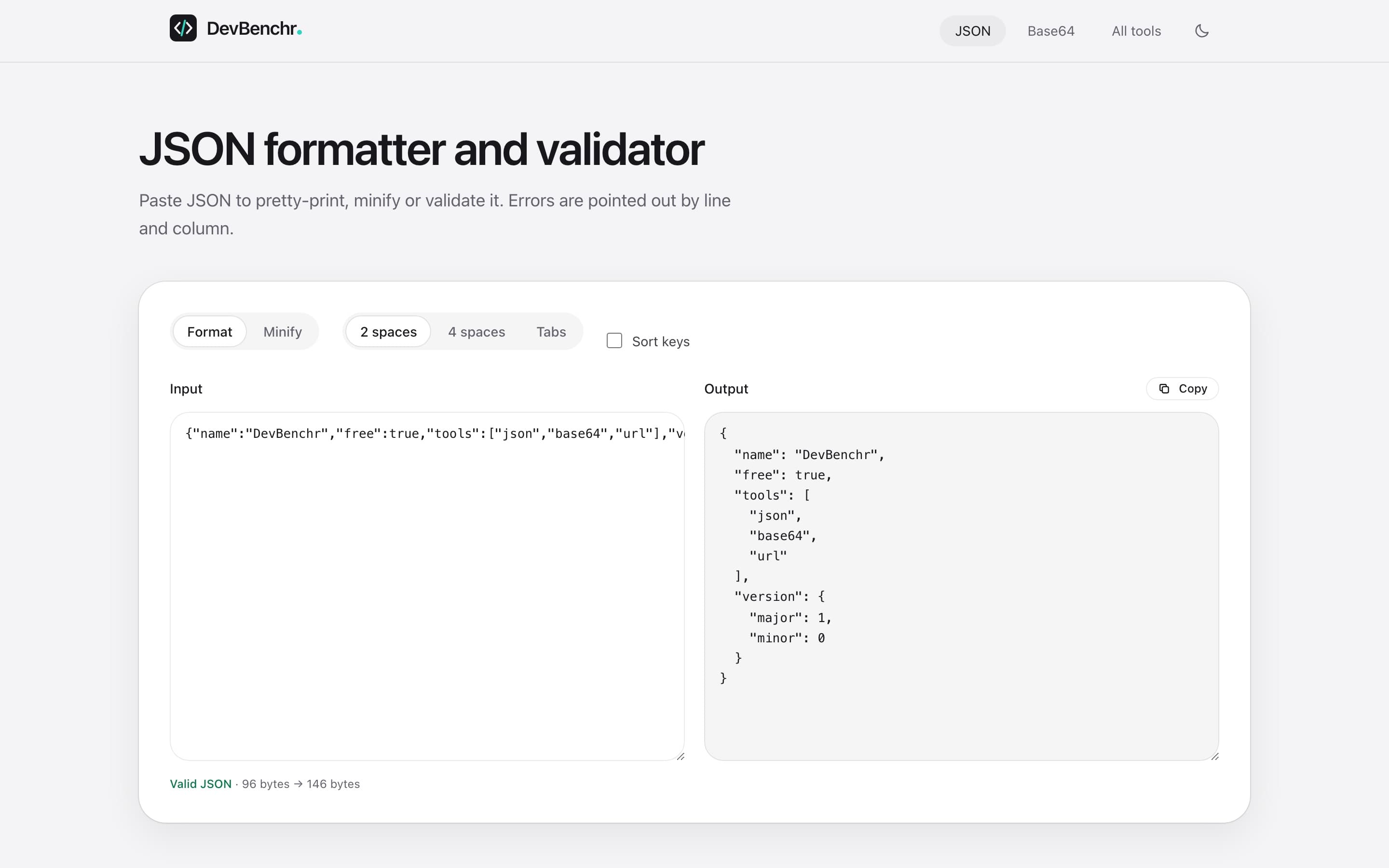Toggle dark mode with the moon icon
Screen dimensions: 1389x868
pyautogui.click(x=1202, y=31)
